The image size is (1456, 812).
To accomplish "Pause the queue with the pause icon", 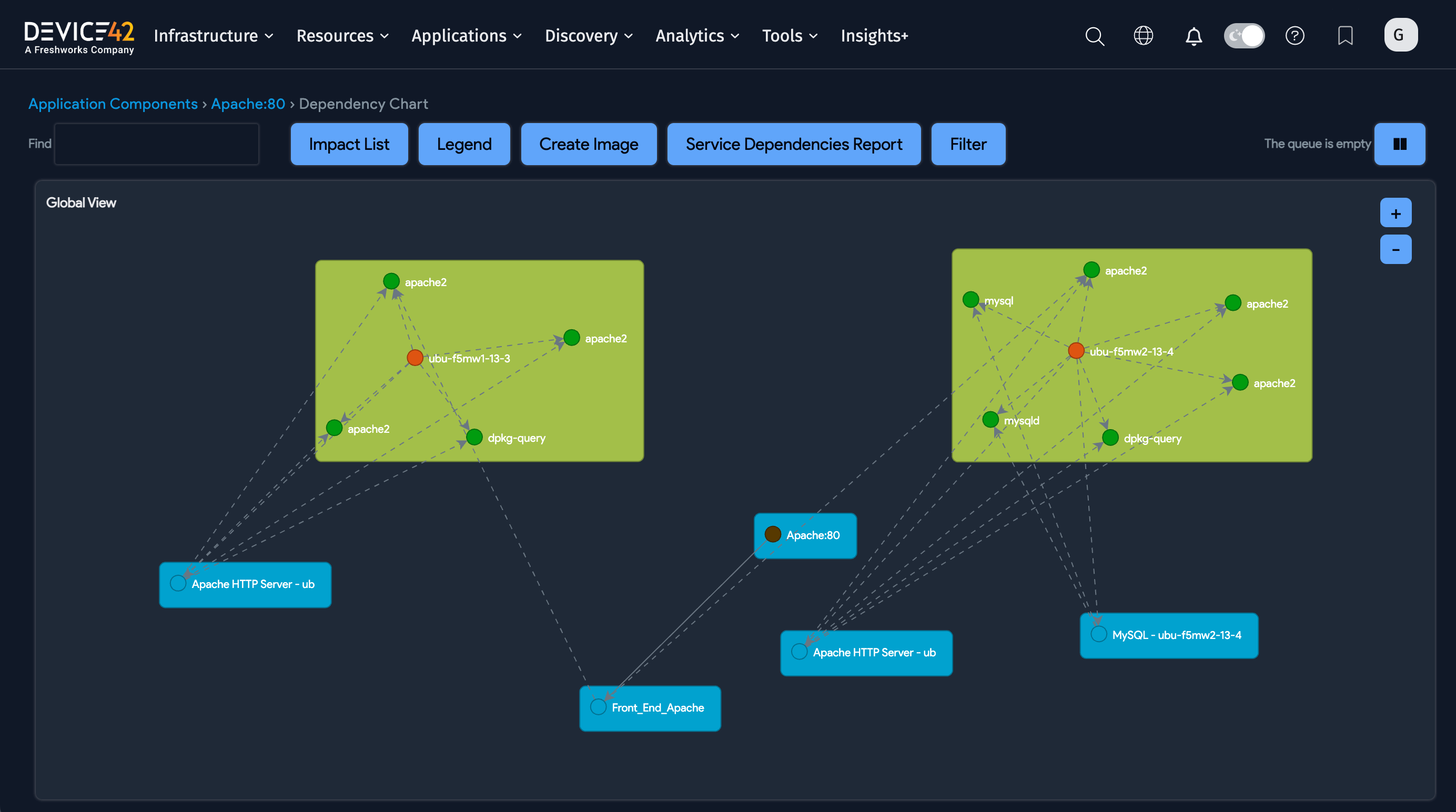I will (1400, 144).
